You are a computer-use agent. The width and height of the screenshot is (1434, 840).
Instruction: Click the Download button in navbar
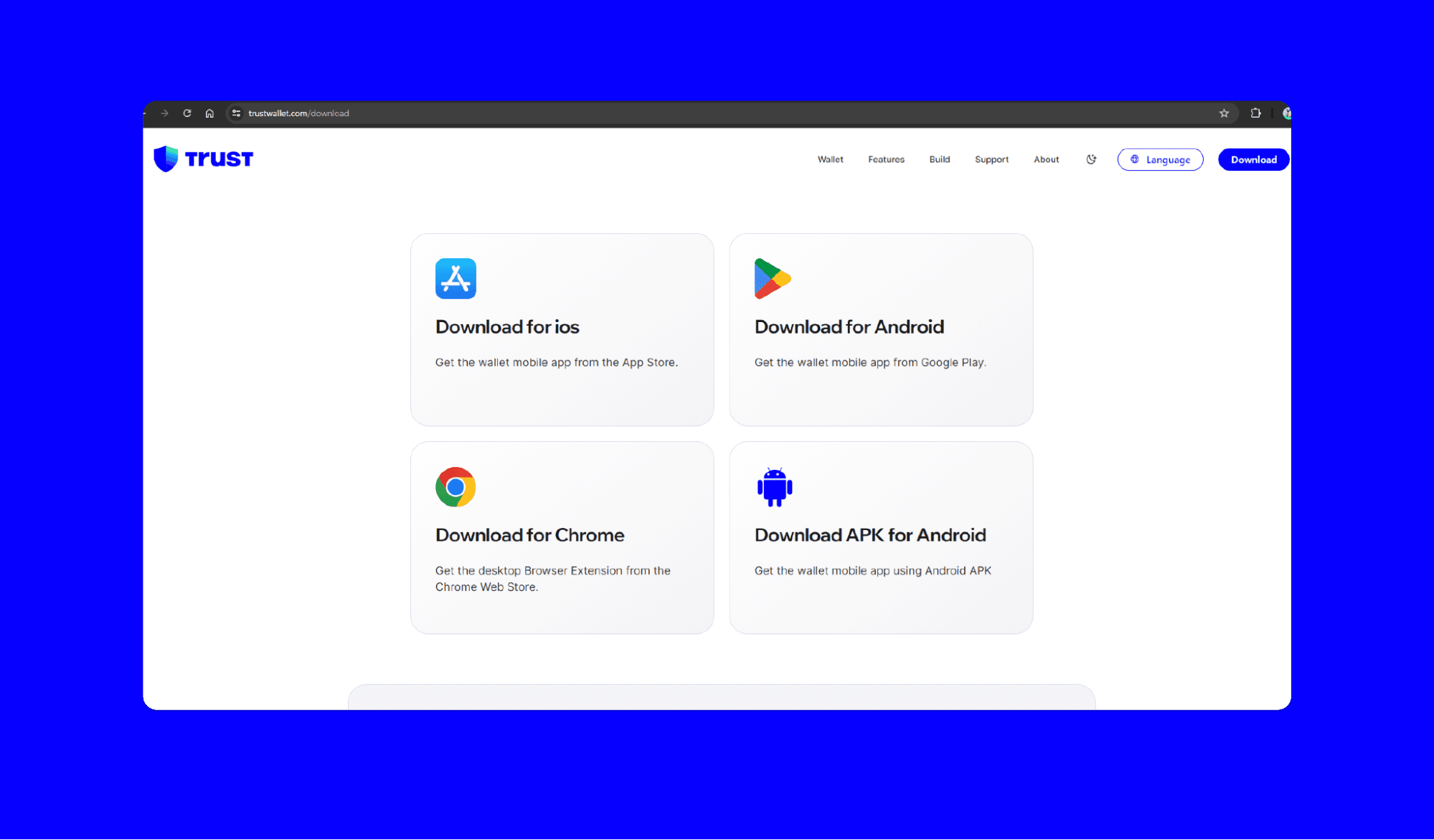click(1253, 159)
